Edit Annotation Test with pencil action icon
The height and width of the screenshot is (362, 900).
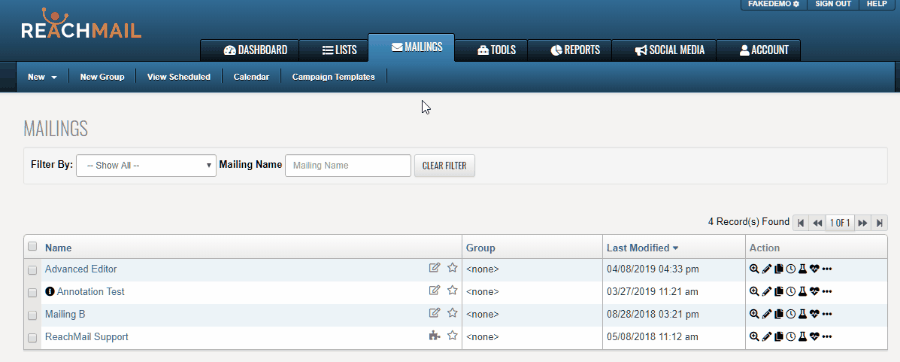click(766, 291)
